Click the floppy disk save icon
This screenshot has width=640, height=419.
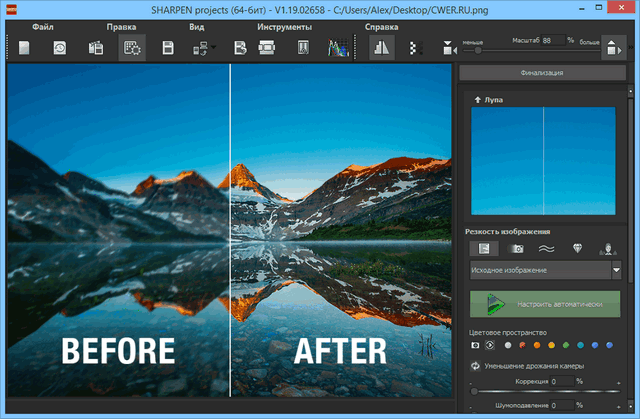click(x=168, y=47)
